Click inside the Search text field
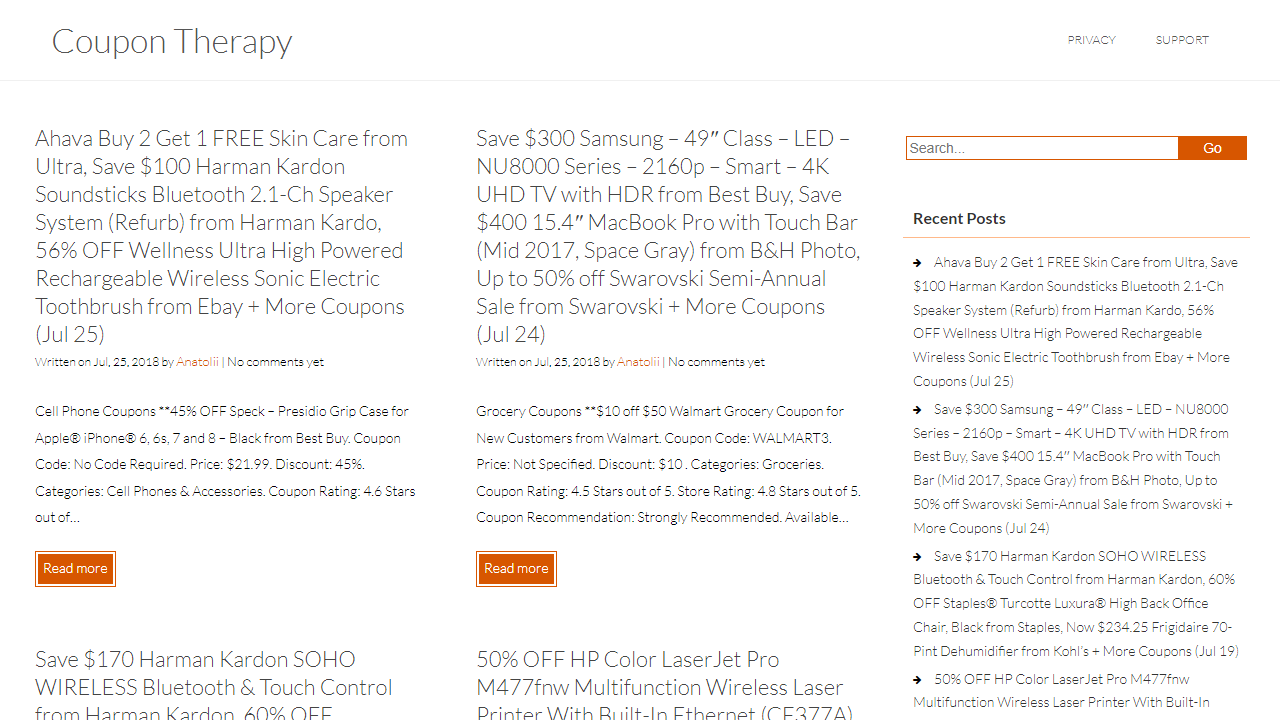 click(1042, 147)
